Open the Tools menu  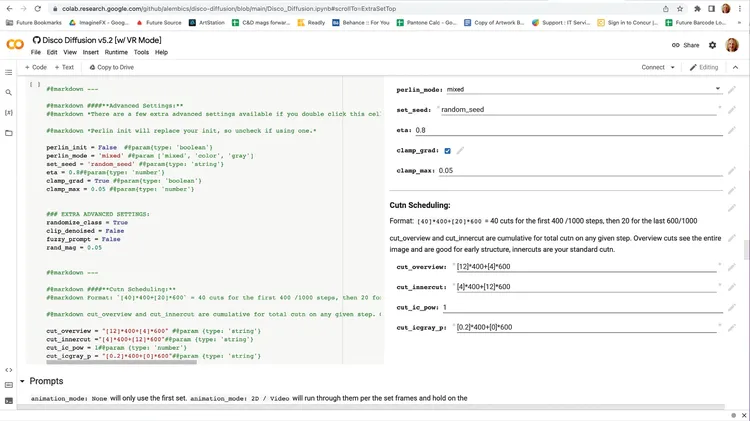tap(141, 52)
